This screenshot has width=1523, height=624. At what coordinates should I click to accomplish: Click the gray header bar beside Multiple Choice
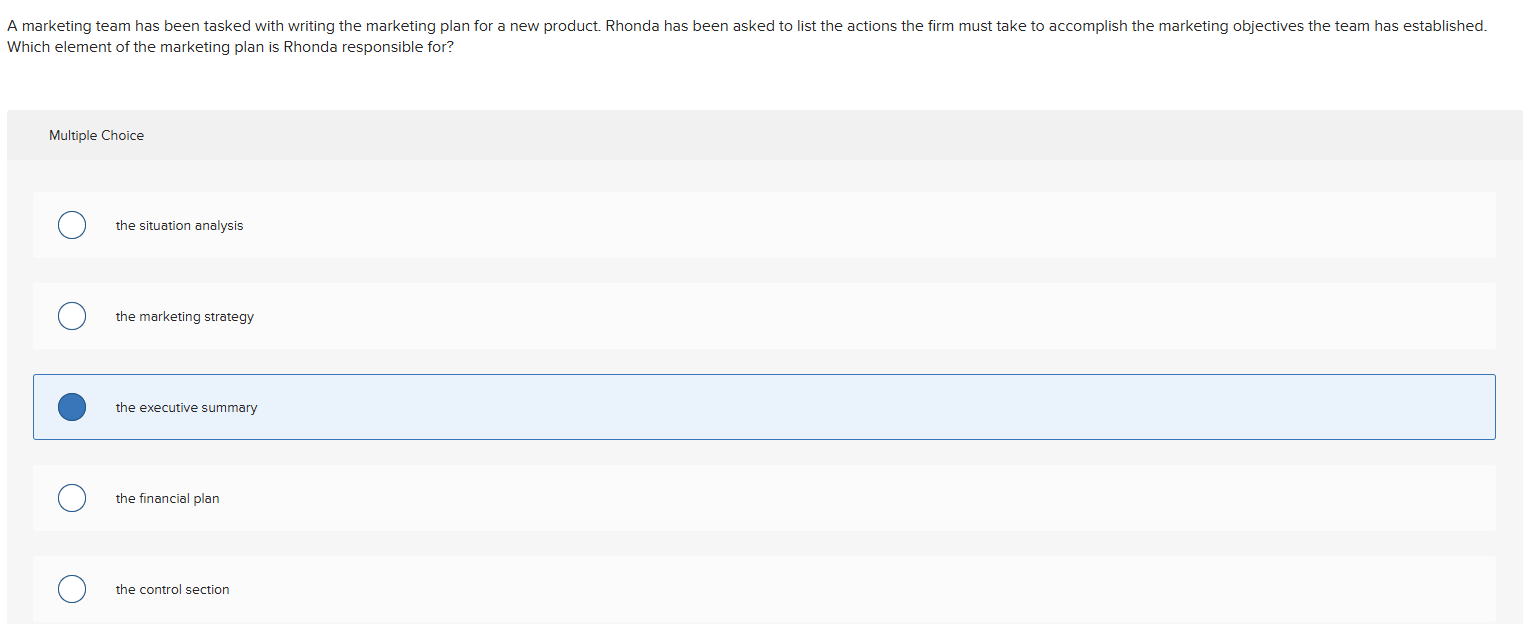click(x=800, y=135)
